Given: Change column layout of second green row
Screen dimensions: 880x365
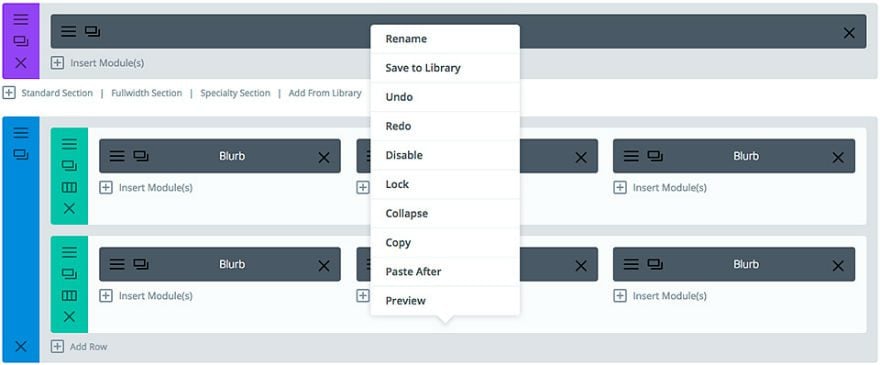Looking at the screenshot, I should [x=69, y=295].
